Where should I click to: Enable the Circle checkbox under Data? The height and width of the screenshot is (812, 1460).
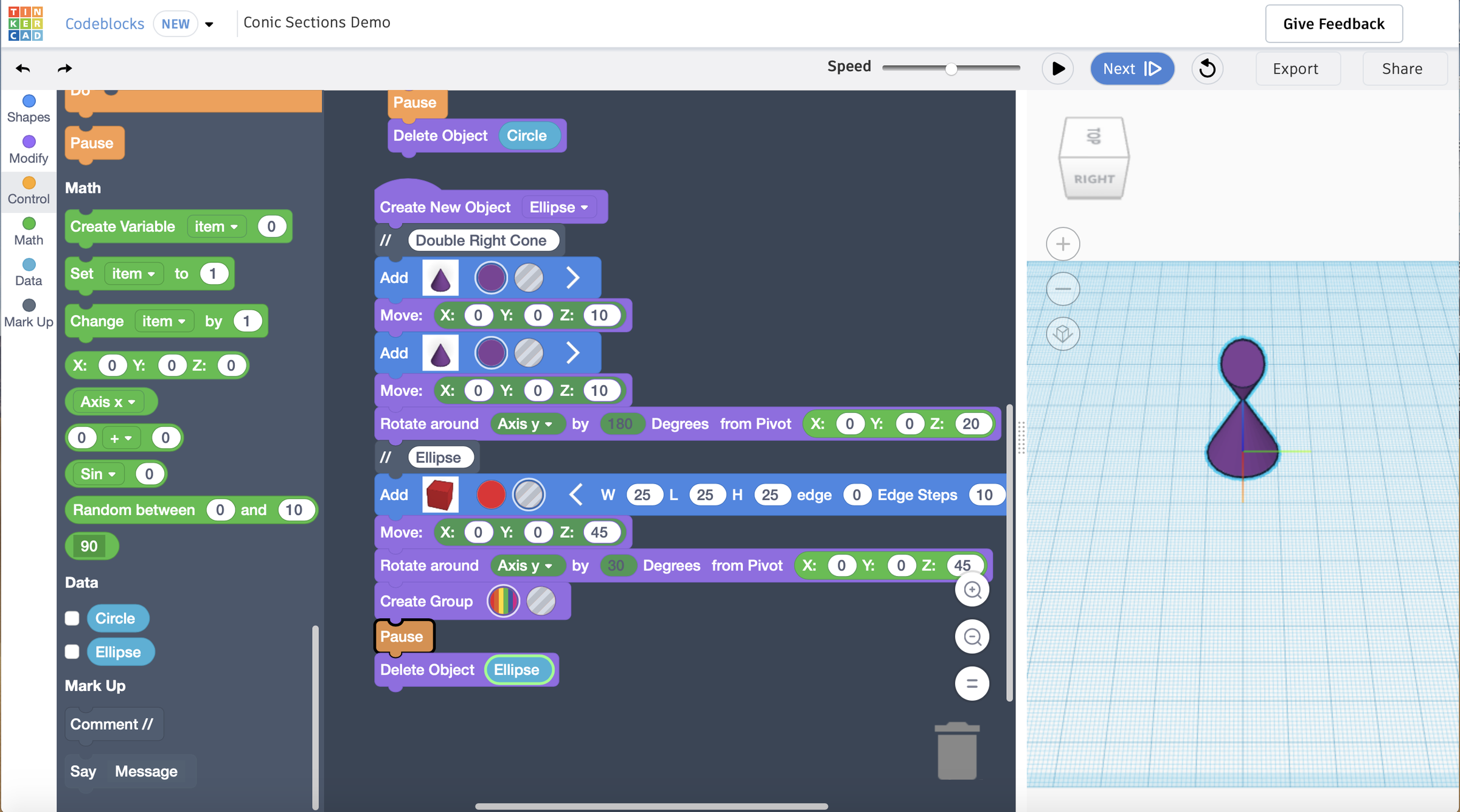click(72, 618)
